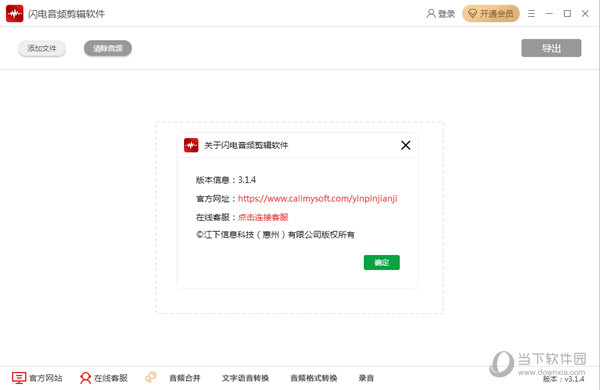Click the official website monitor icon
Viewport: 600px width, 390px height.
19,378
